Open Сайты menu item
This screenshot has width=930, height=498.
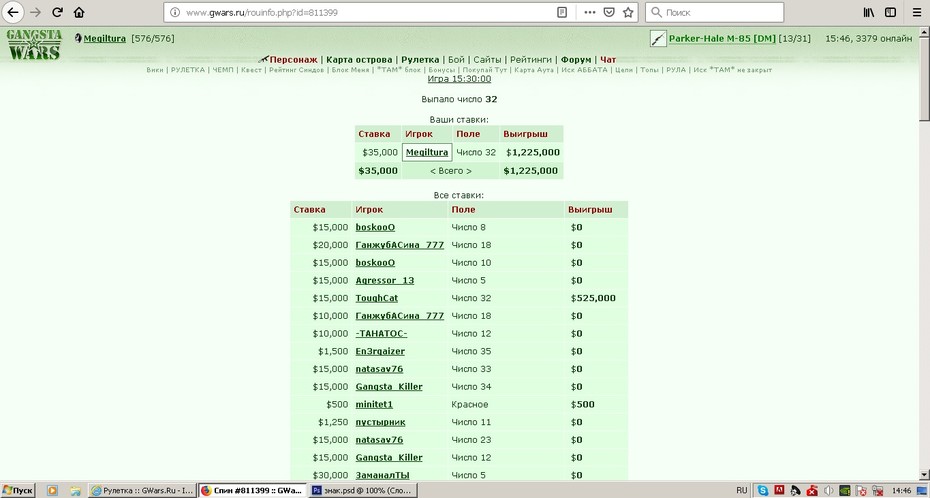click(x=487, y=60)
